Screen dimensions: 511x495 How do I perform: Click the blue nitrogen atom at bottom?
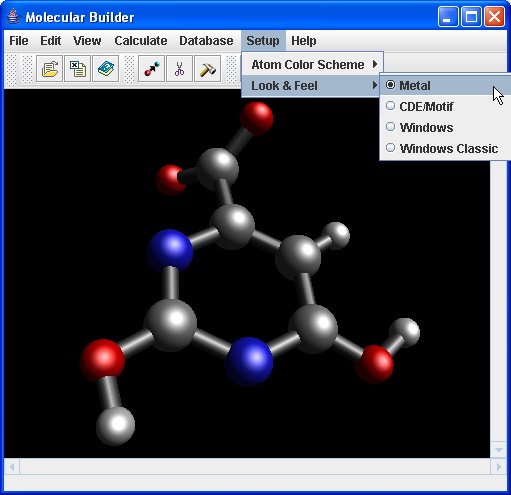(x=249, y=361)
